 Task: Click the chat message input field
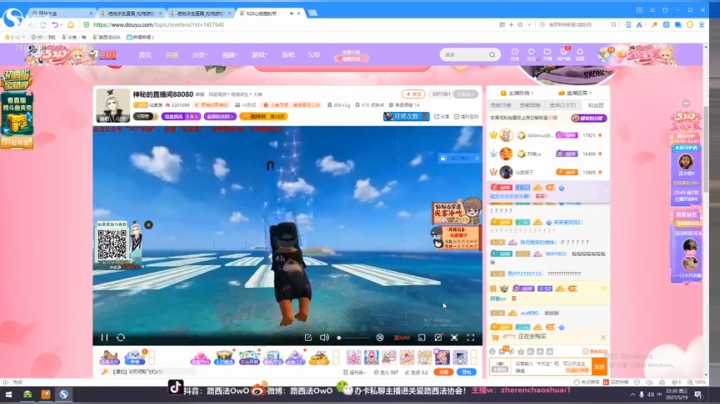553,366
